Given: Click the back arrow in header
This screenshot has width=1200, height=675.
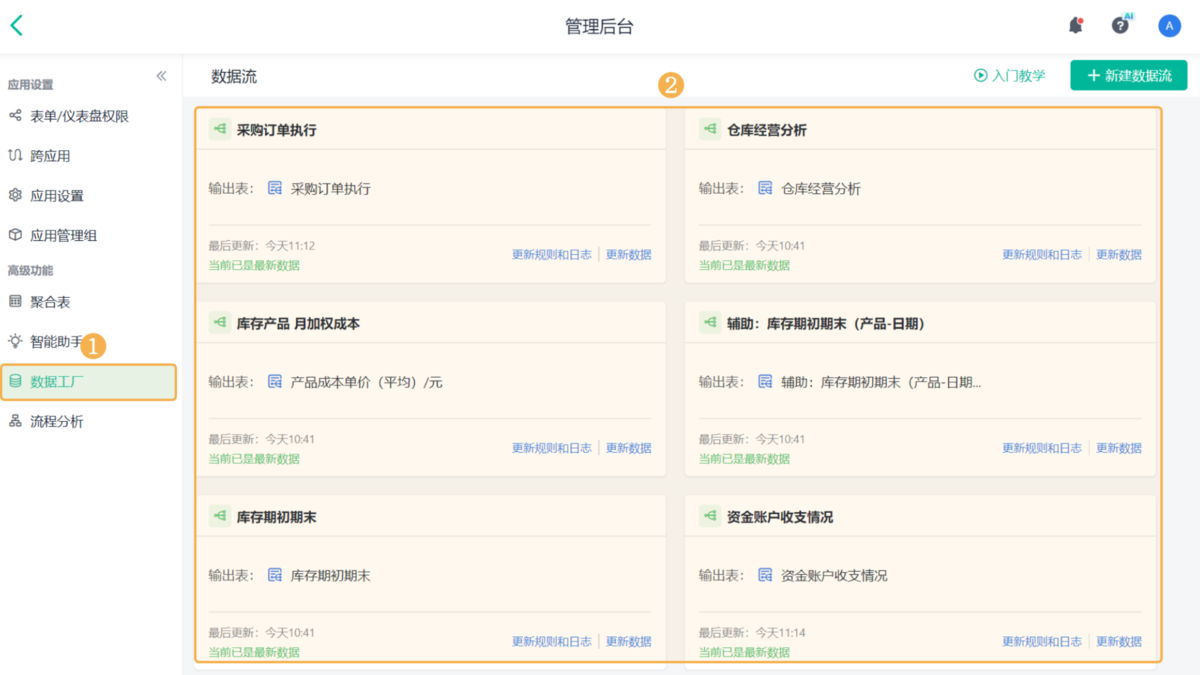Looking at the screenshot, I should point(17,26).
